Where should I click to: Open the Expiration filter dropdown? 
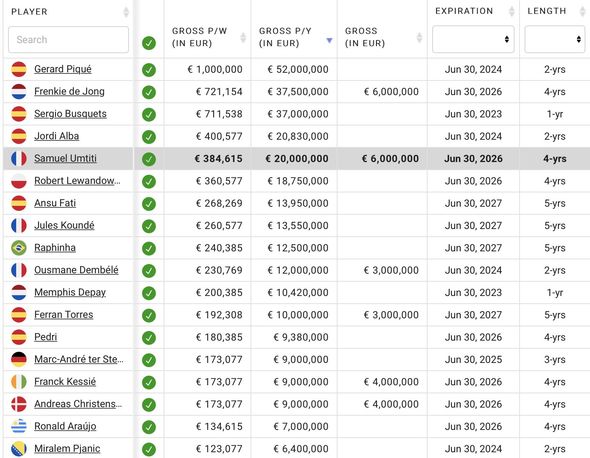(473, 39)
